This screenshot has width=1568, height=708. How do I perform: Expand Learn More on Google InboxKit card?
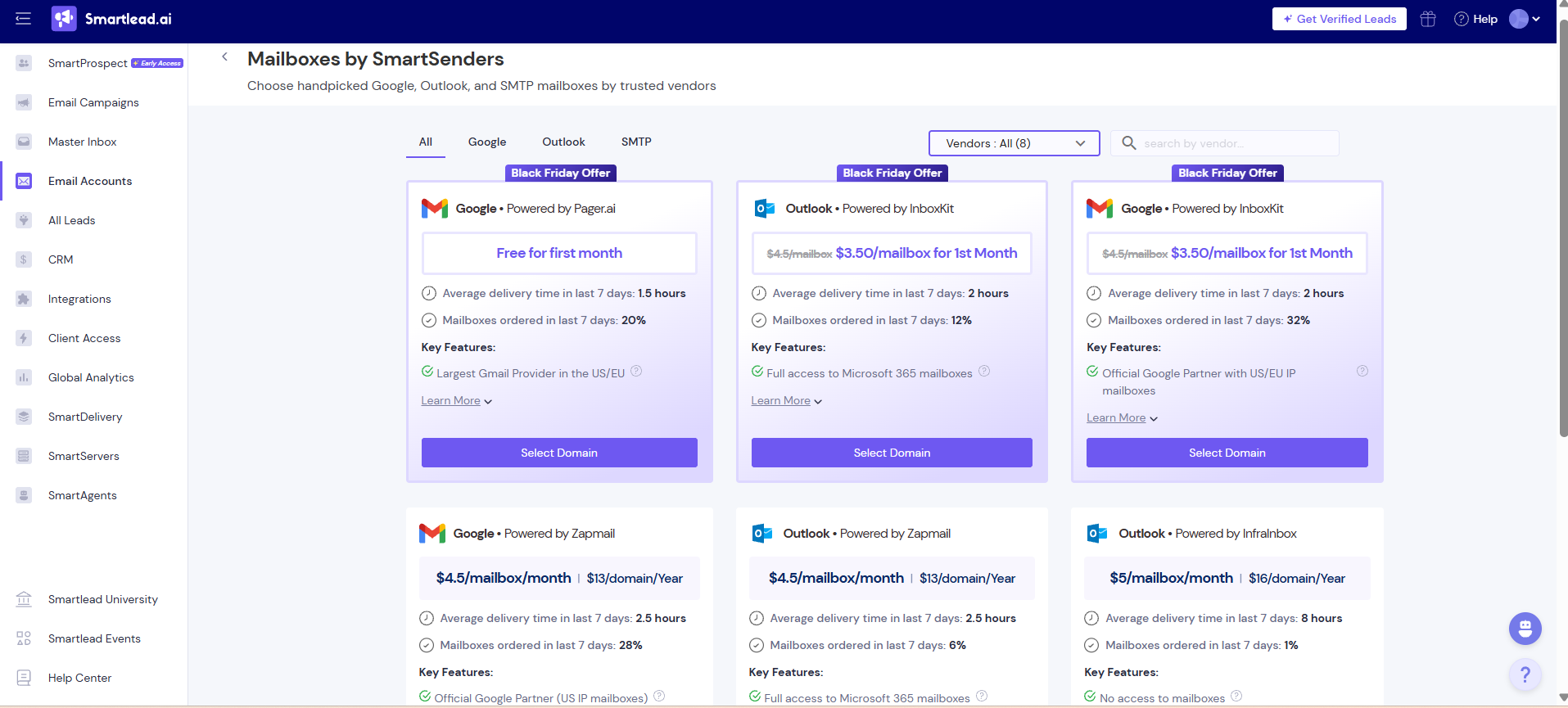point(1123,418)
